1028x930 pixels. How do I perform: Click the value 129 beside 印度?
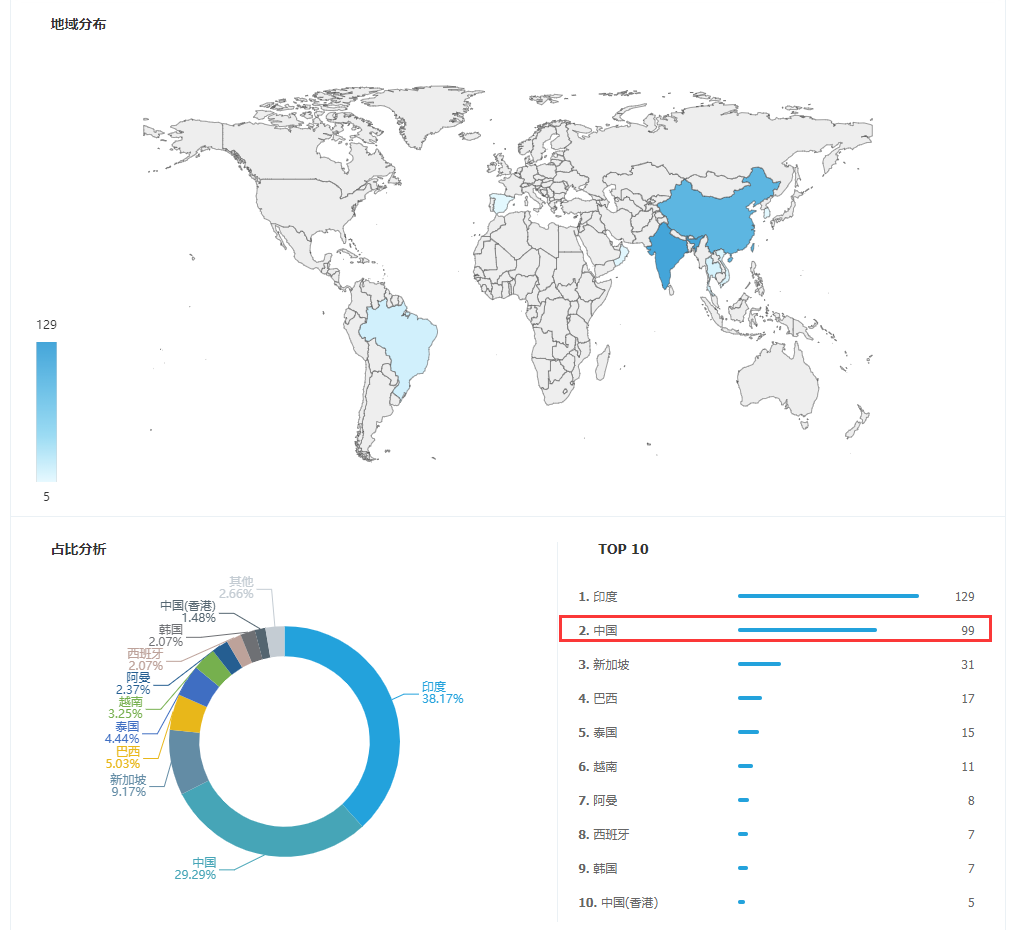965,595
